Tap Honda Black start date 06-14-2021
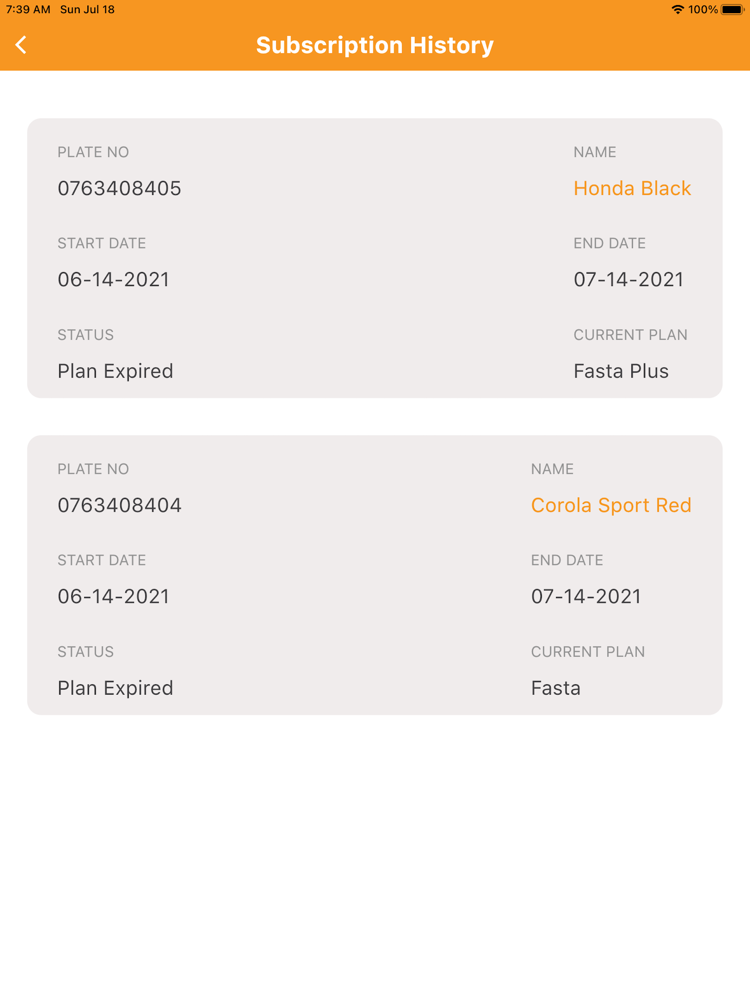Image resolution: width=750 pixels, height=1000 pixels. pos(114,279)
